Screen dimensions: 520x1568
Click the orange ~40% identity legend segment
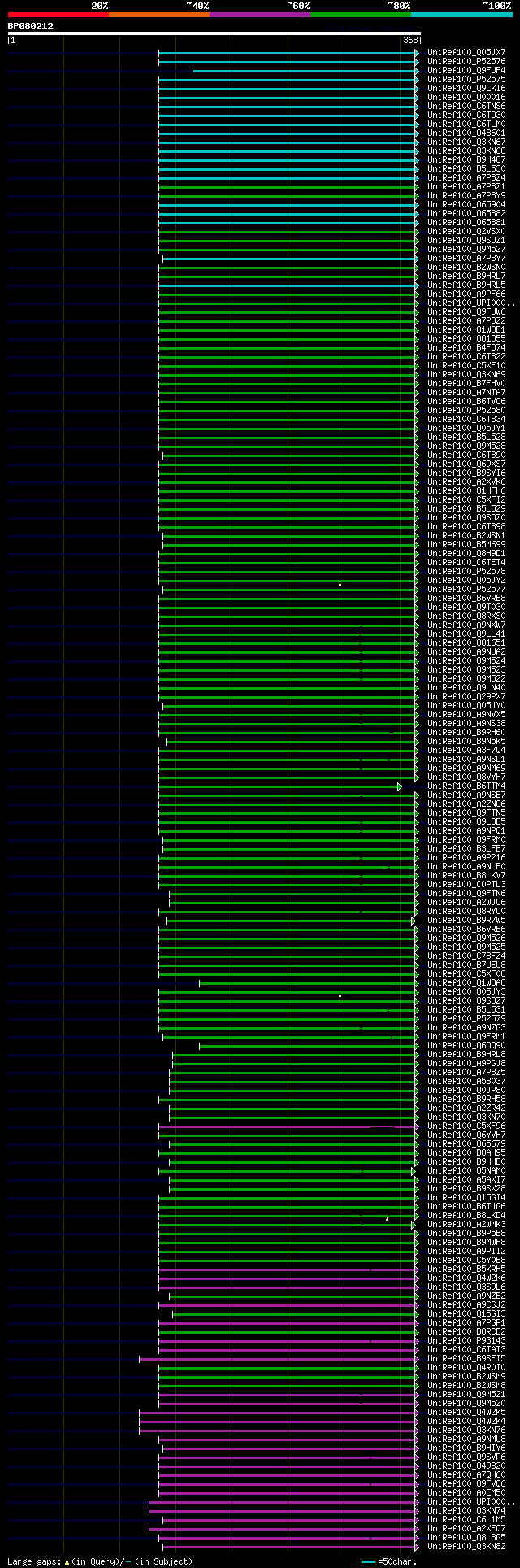coord(159,15)
